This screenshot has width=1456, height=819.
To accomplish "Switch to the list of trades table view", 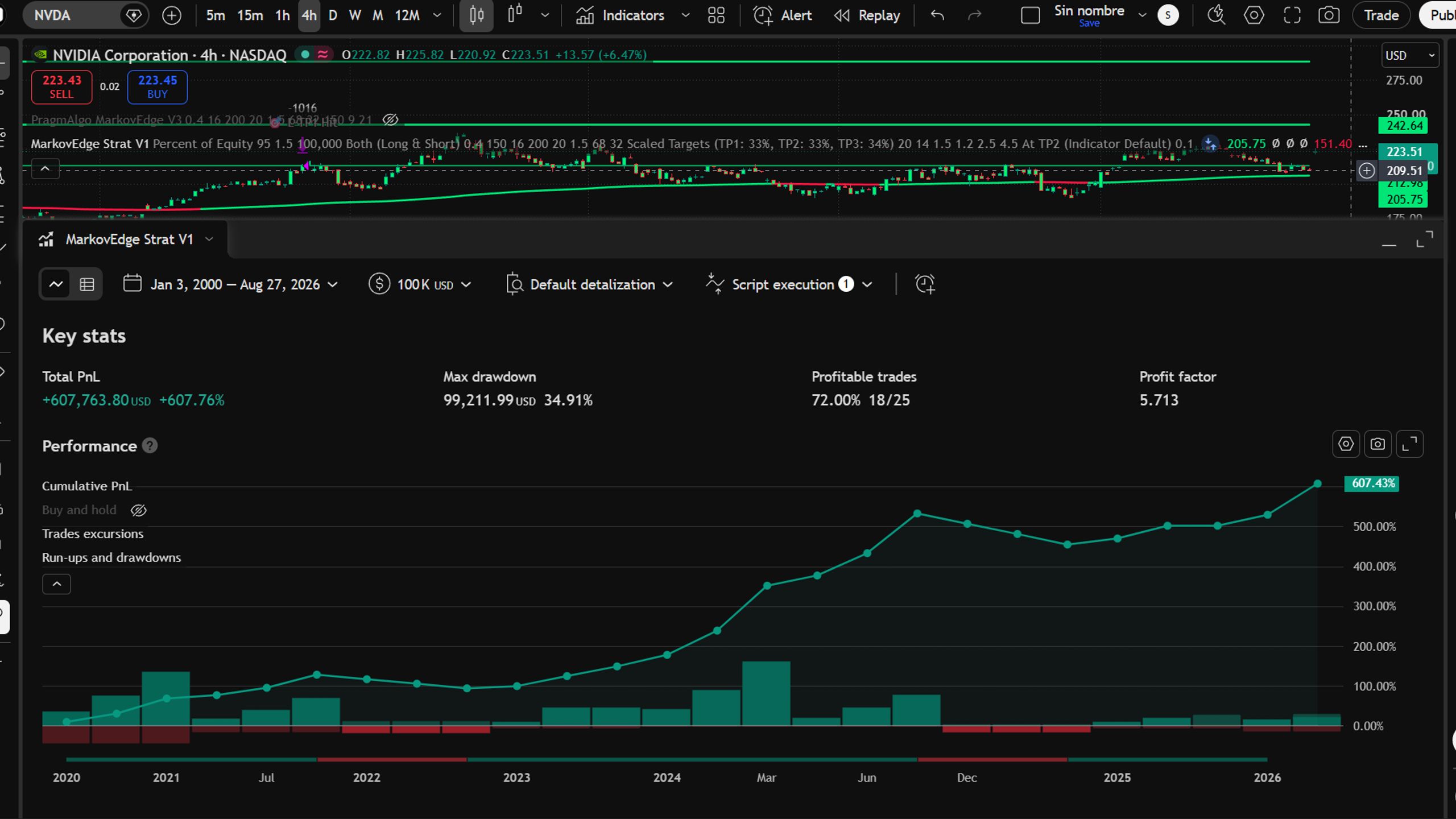I will (x=86, y=284).
